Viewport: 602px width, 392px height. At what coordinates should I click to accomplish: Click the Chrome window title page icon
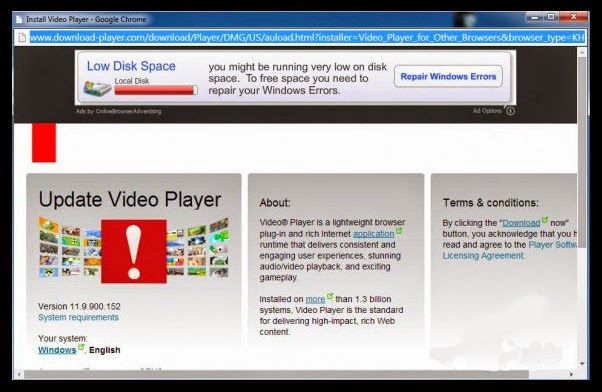click(x=19, y=19)
